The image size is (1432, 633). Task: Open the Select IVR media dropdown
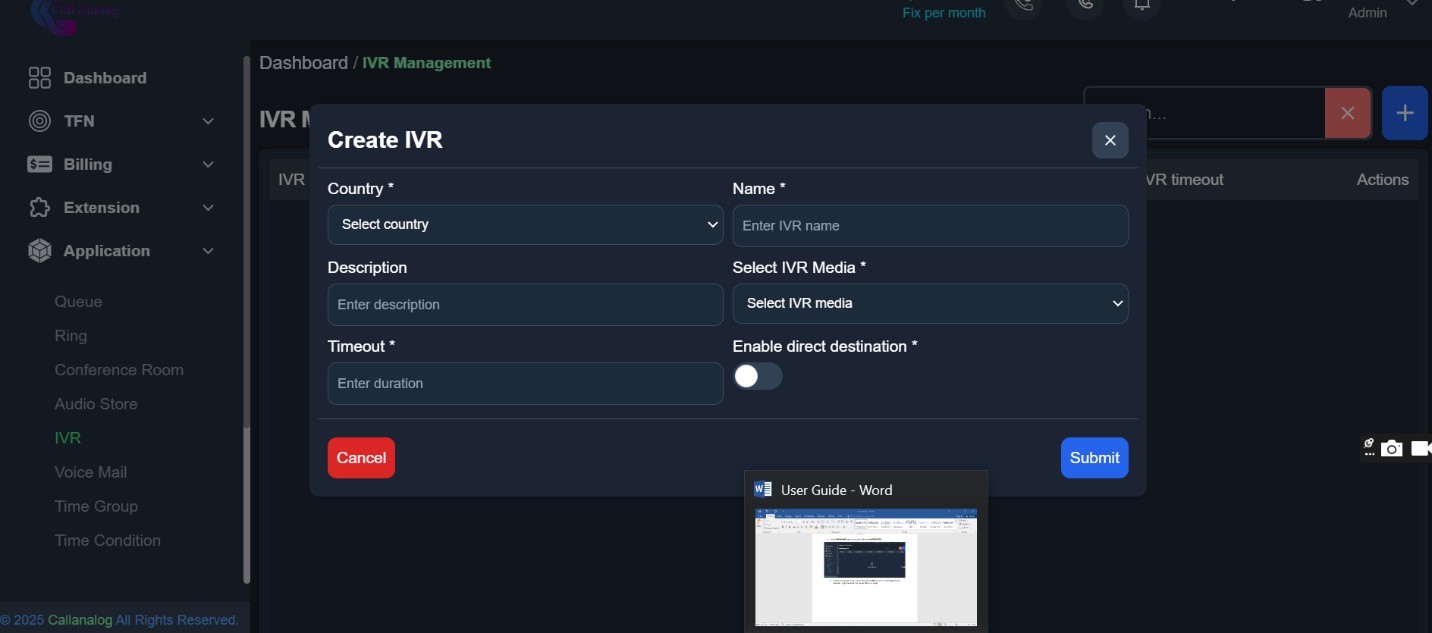(x=930, y=304)
